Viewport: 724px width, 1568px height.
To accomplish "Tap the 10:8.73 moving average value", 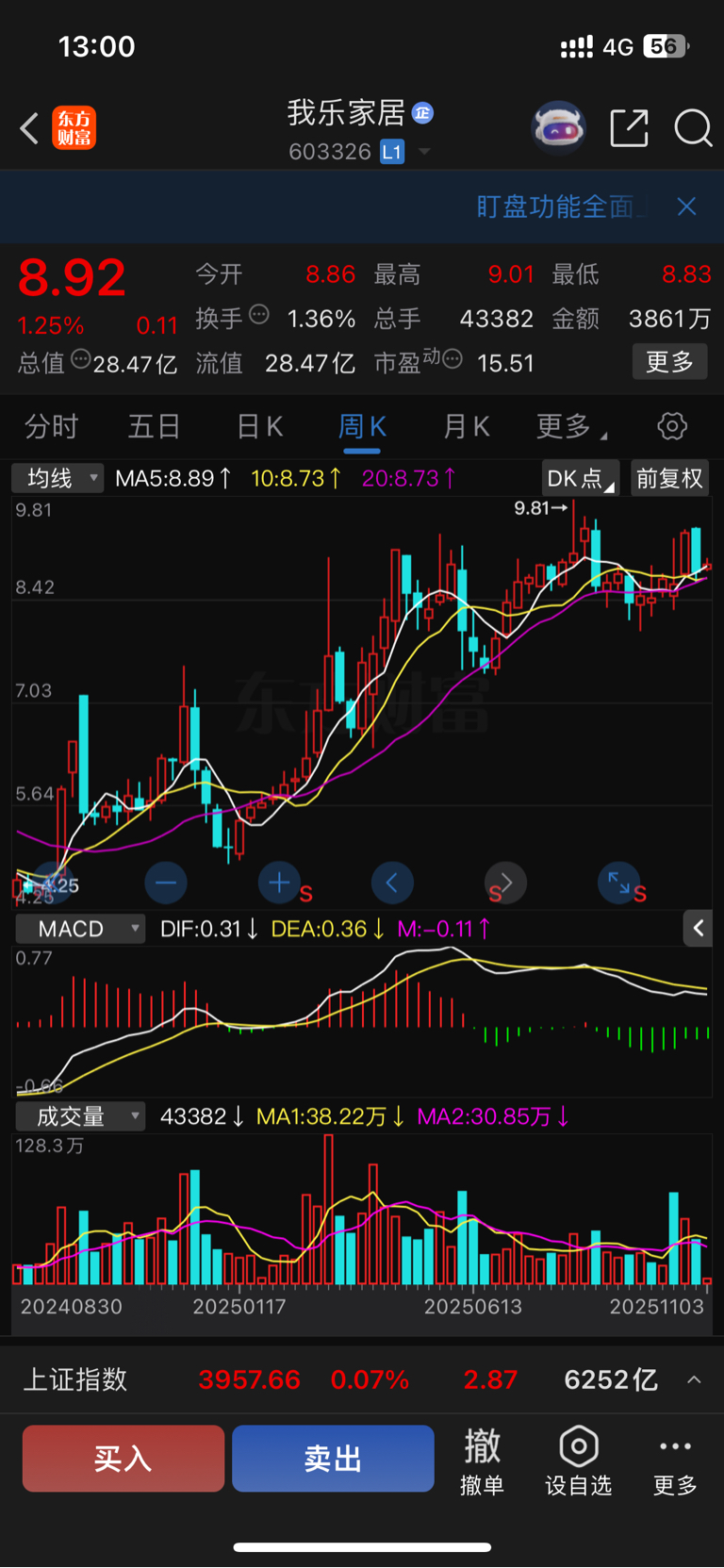I will 296,479.
